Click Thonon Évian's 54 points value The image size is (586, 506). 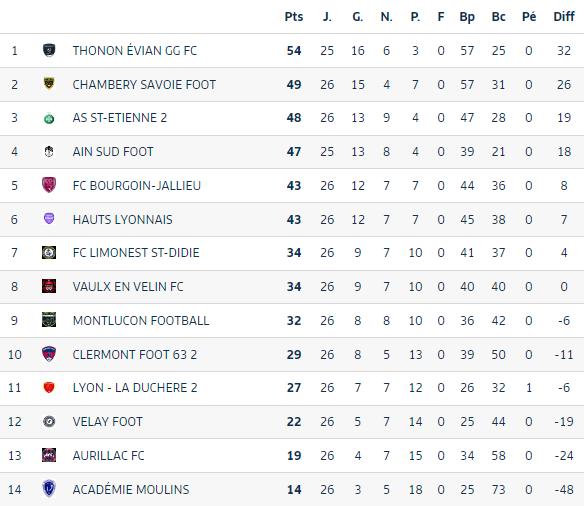[x=294, y=50]
